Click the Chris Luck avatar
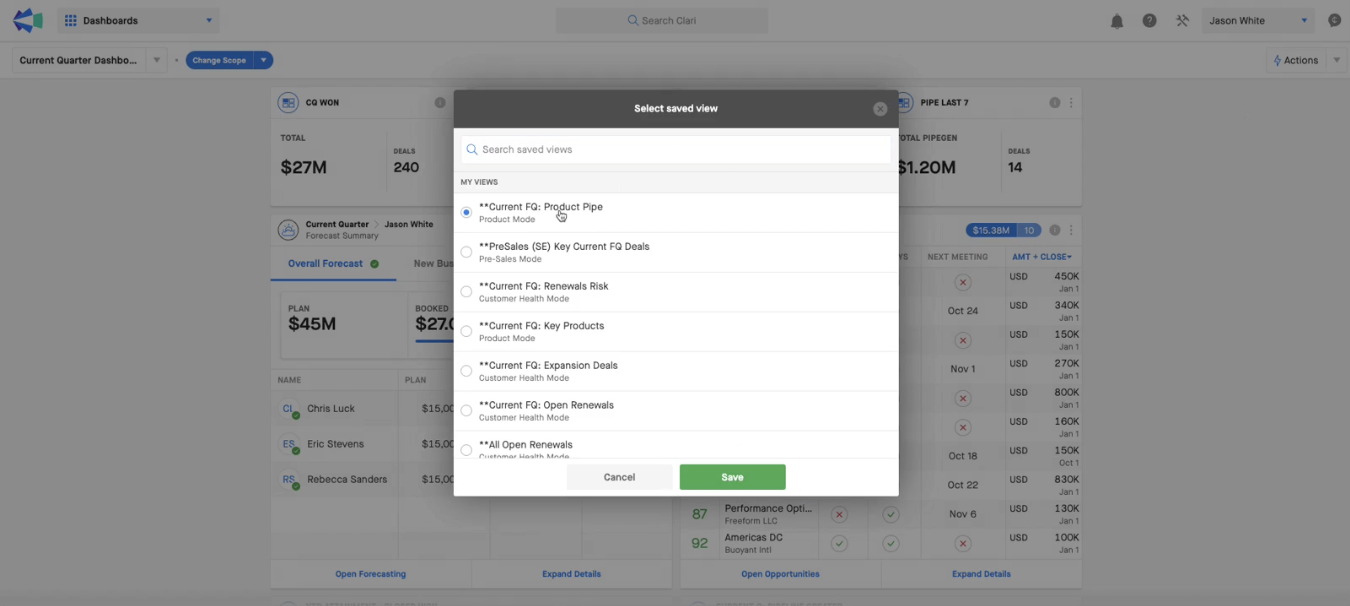Viewport: 1350px width, 606px height. click(290, 409)
